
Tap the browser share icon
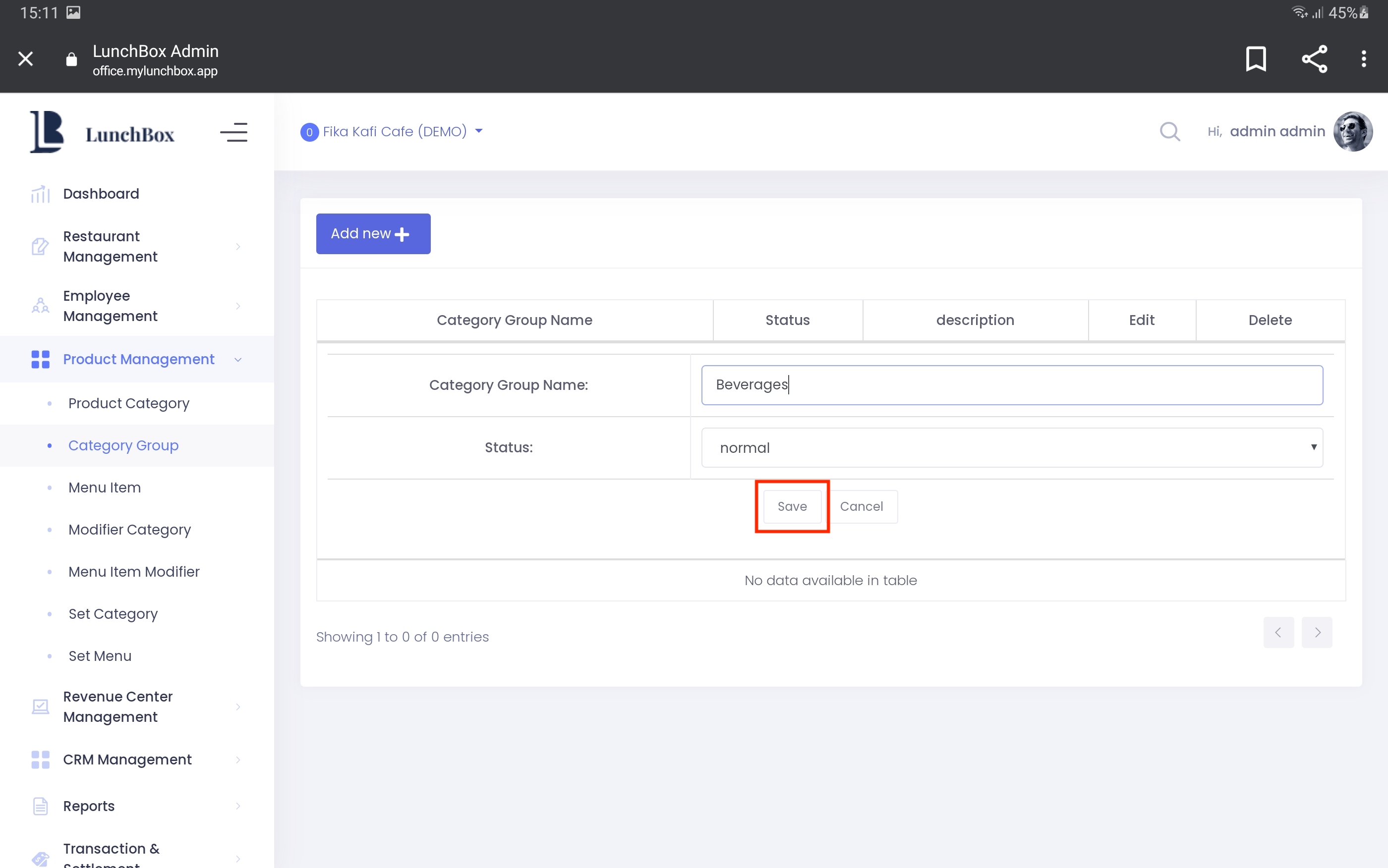[x=1314, y=58]
